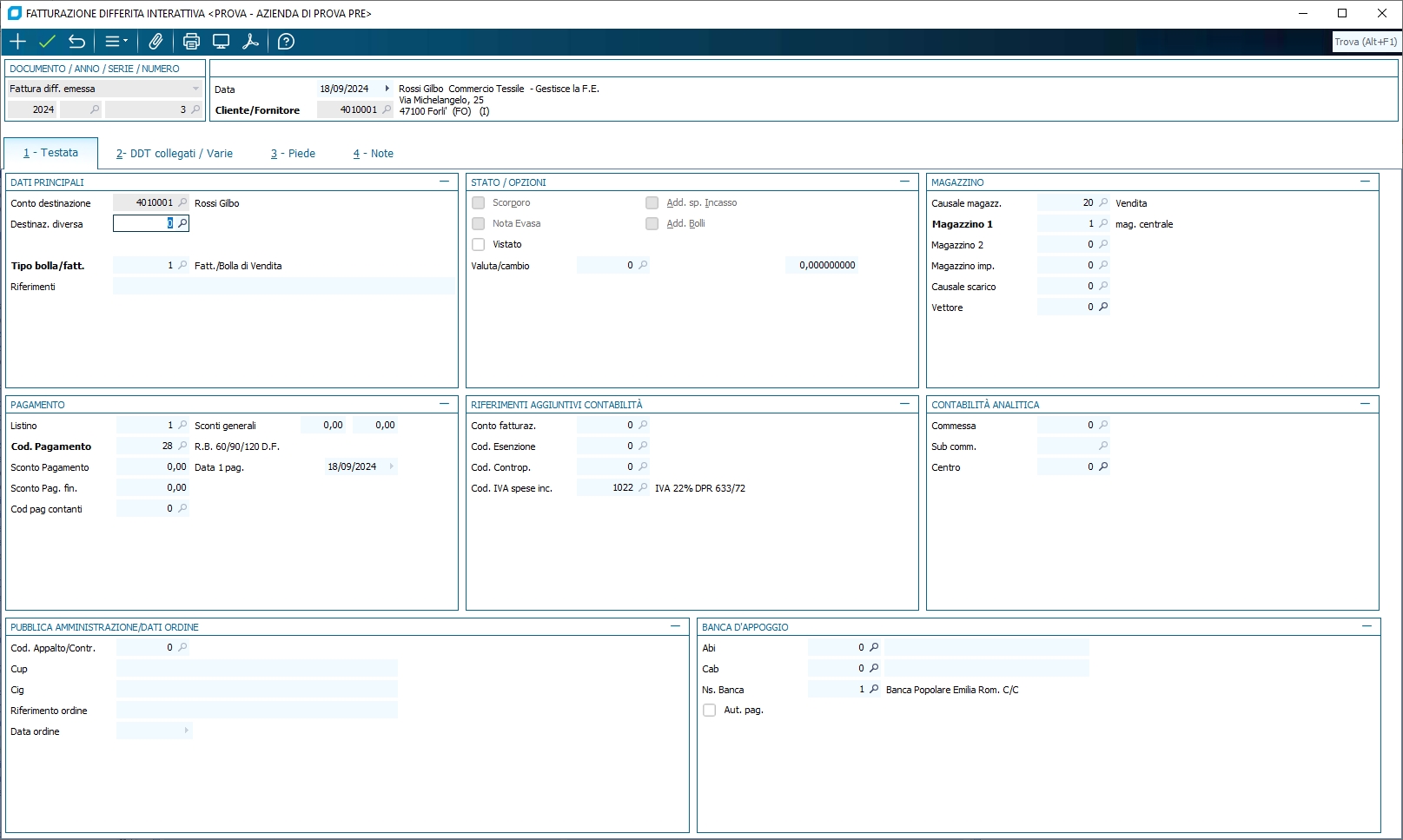The width and height of the screenshot is (1403, 840).
Task: Click the printer icon in toolbar
Action: [191, 42]
